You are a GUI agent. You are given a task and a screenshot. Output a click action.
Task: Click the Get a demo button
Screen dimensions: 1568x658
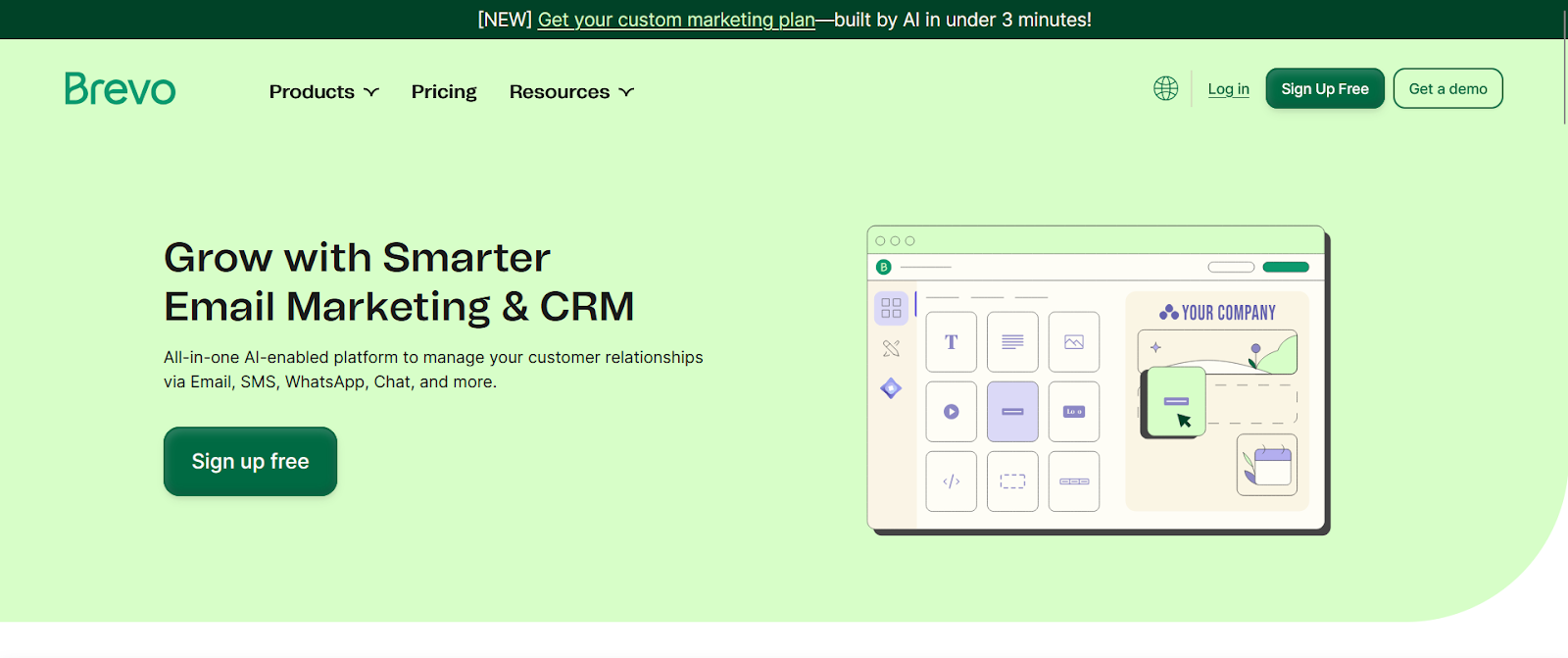pos(1447,88)
